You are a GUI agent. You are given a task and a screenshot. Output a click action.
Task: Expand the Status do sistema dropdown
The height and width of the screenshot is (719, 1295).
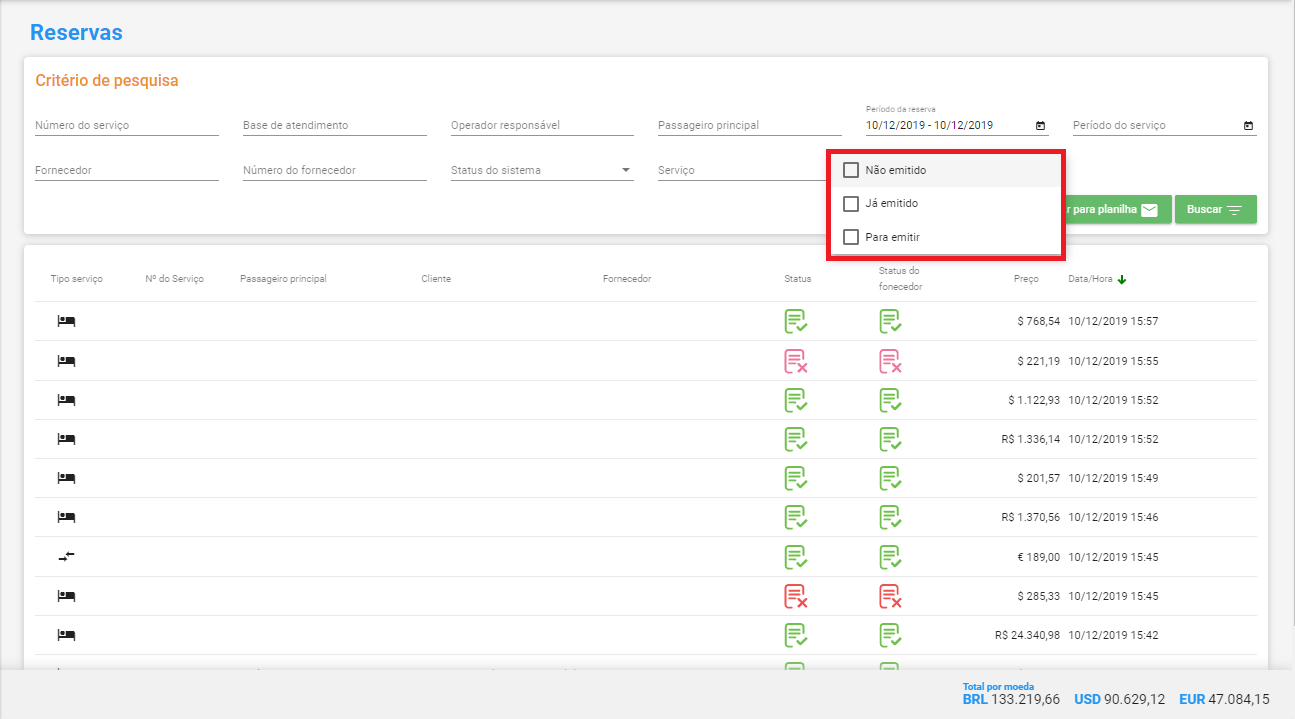coord(542,170)
